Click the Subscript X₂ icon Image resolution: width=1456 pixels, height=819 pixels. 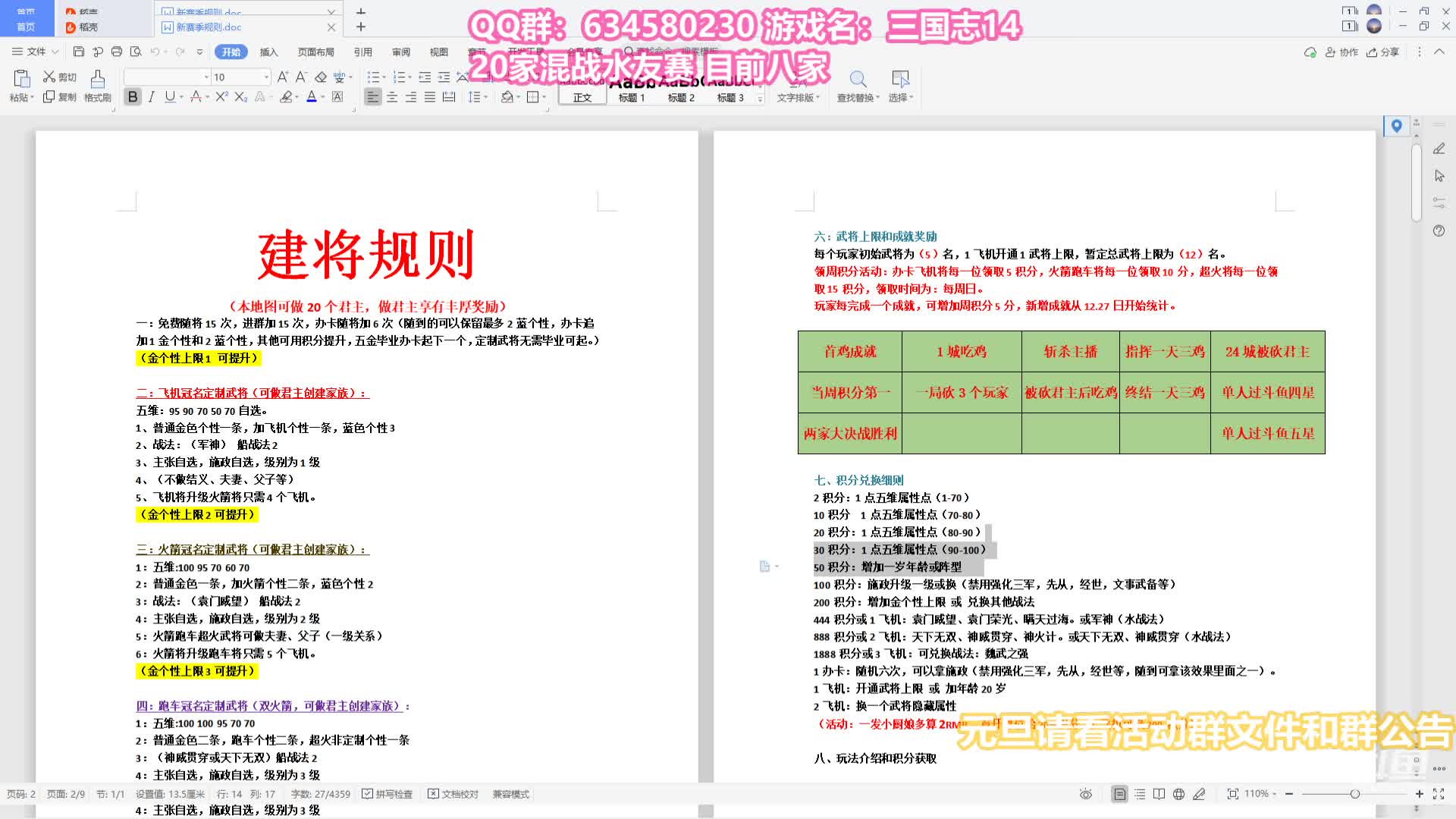tap(241, 96)
